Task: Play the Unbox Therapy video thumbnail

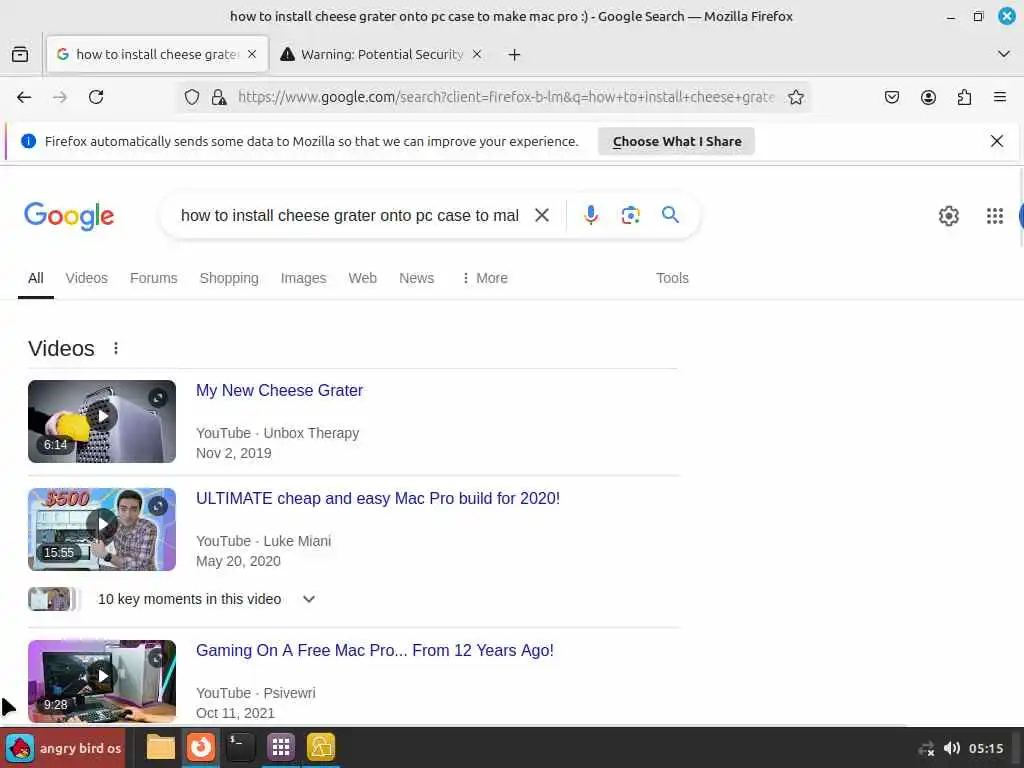Action: point(102,421)
